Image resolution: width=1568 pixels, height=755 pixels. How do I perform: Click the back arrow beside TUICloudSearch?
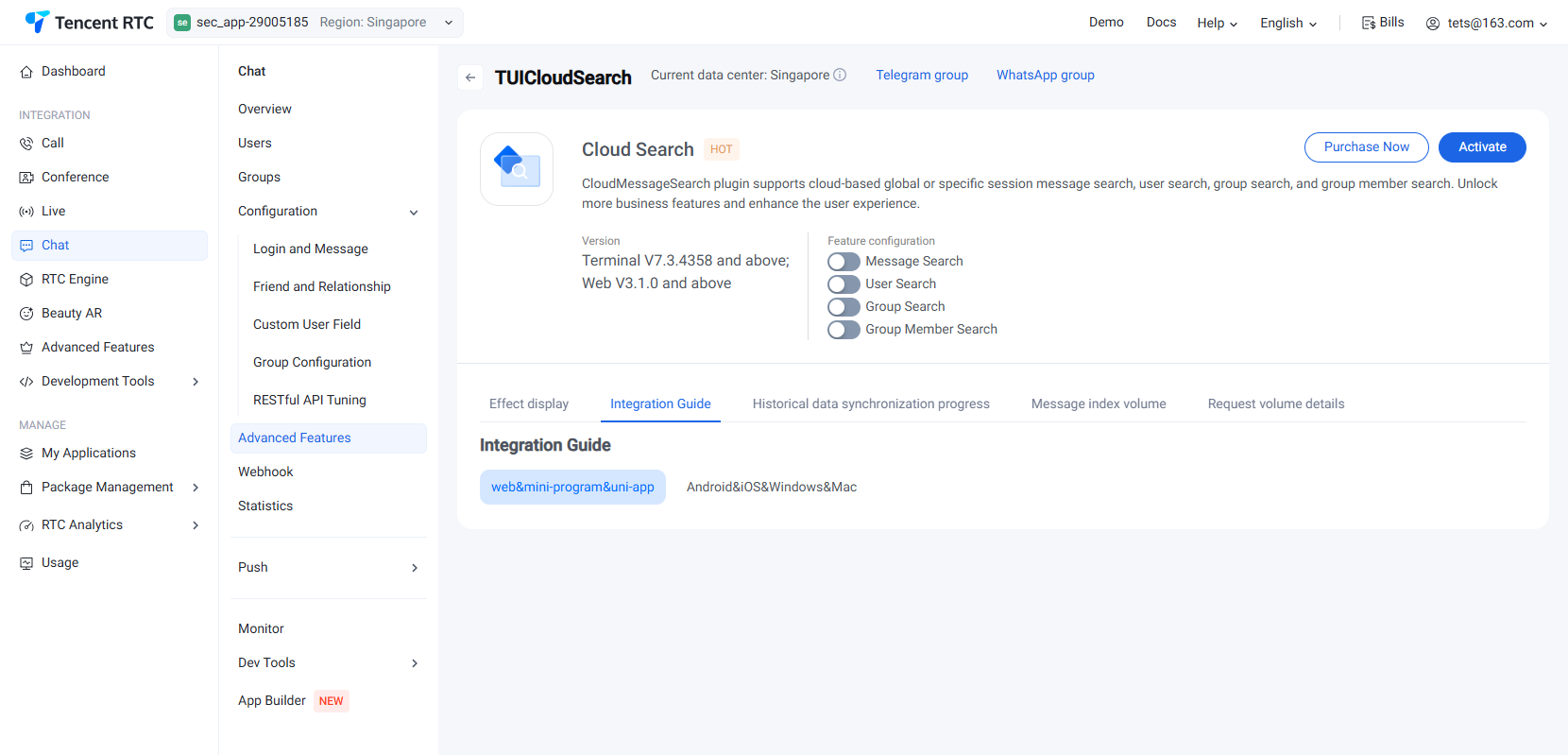(470, 77)
